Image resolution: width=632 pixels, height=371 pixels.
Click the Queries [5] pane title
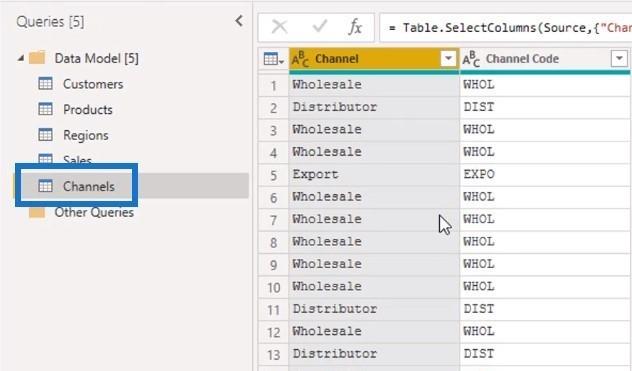[50, 21]
